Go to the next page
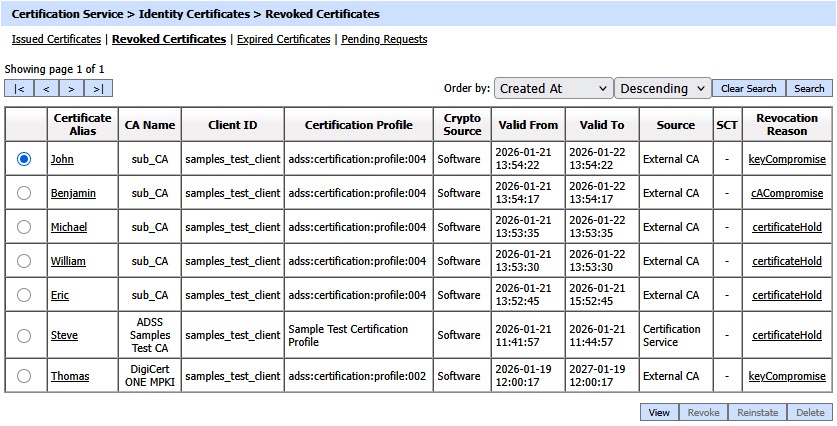 pyautogui.click(x=72, y=89)
